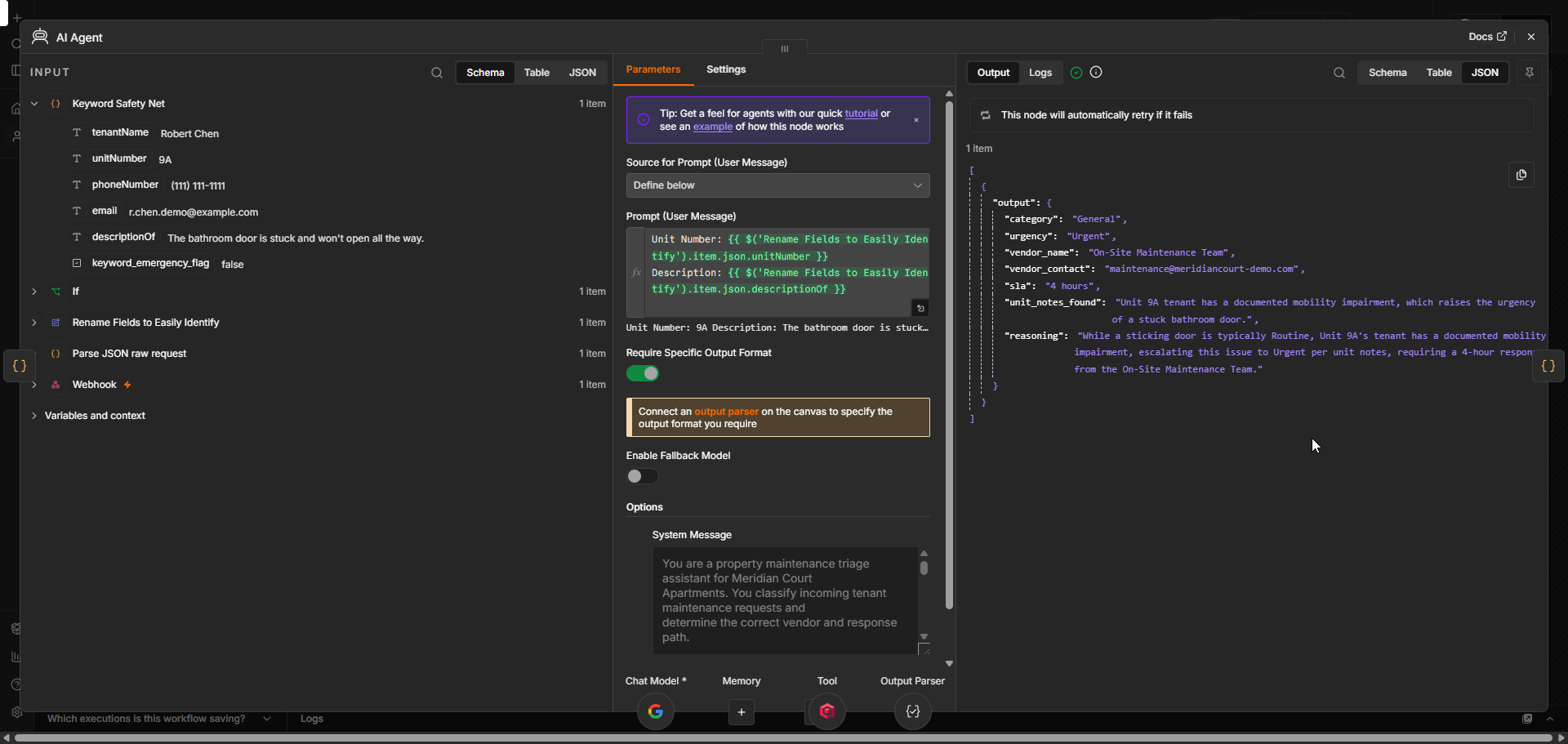Viewport: 1568px width, 744px height.
Task: Open the Google chat model node
Action: click(x=656, y=711)
